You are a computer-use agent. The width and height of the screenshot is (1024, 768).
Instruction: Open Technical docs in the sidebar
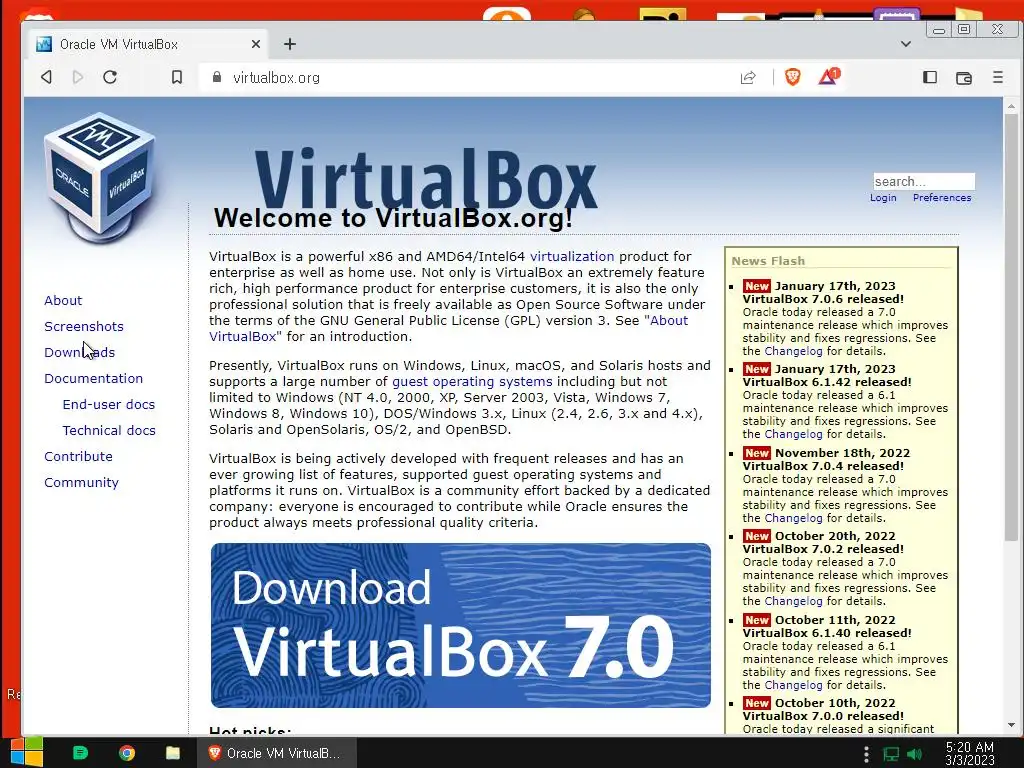(109, 430)
